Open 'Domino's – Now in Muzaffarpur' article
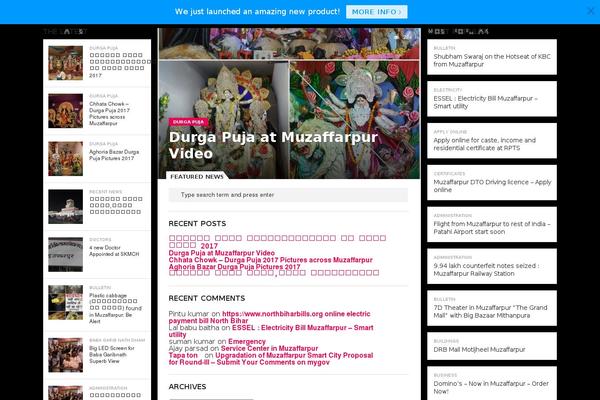This screenshot has height=400, width=600. click(x=491, y=387)
